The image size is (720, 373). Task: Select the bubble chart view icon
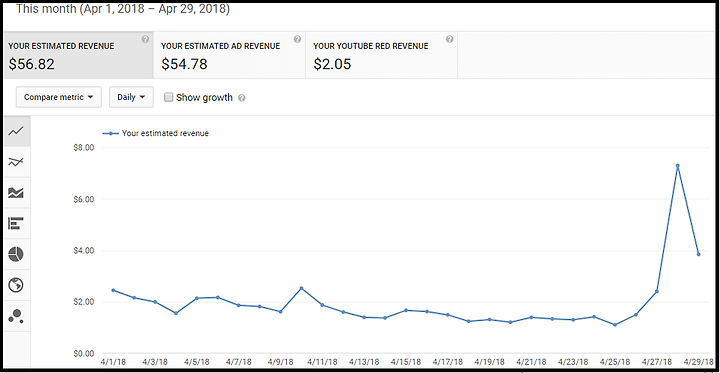(x=17, y=316)
